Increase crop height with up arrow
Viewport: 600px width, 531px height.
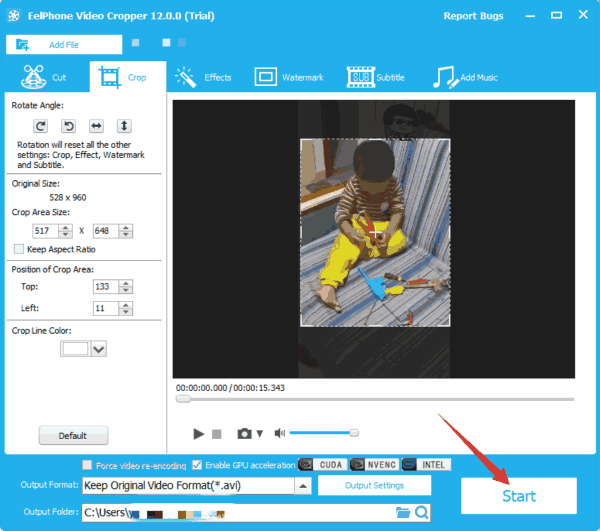click(126, 228)
